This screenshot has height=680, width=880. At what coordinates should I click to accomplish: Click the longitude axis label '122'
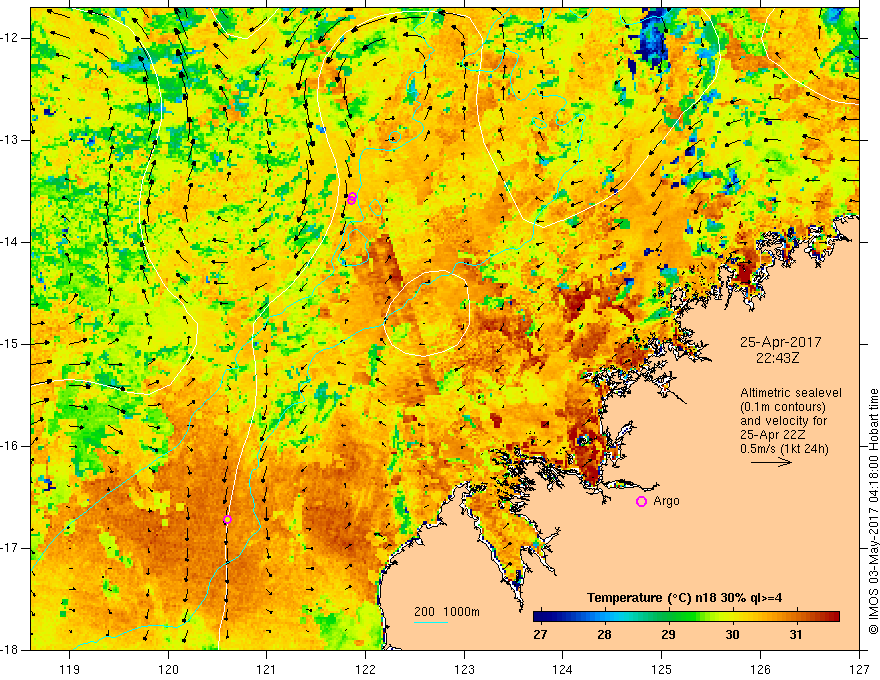(x=365, y=669)
